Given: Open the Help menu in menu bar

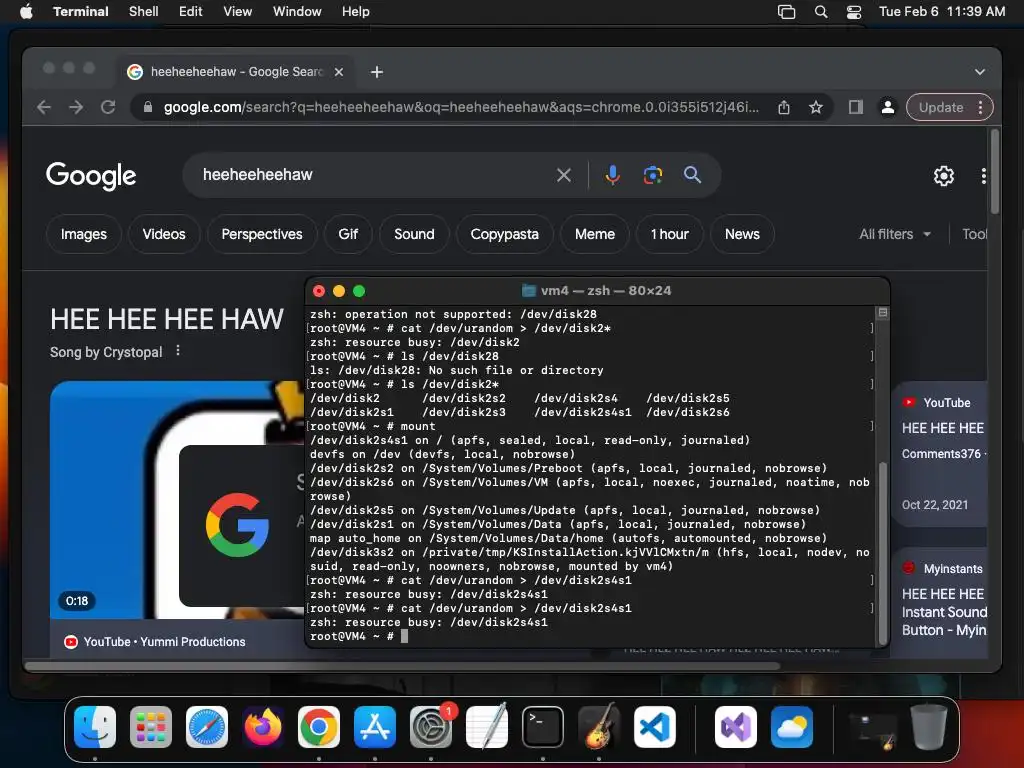Looking at the screenshot, I should (356, 11).
